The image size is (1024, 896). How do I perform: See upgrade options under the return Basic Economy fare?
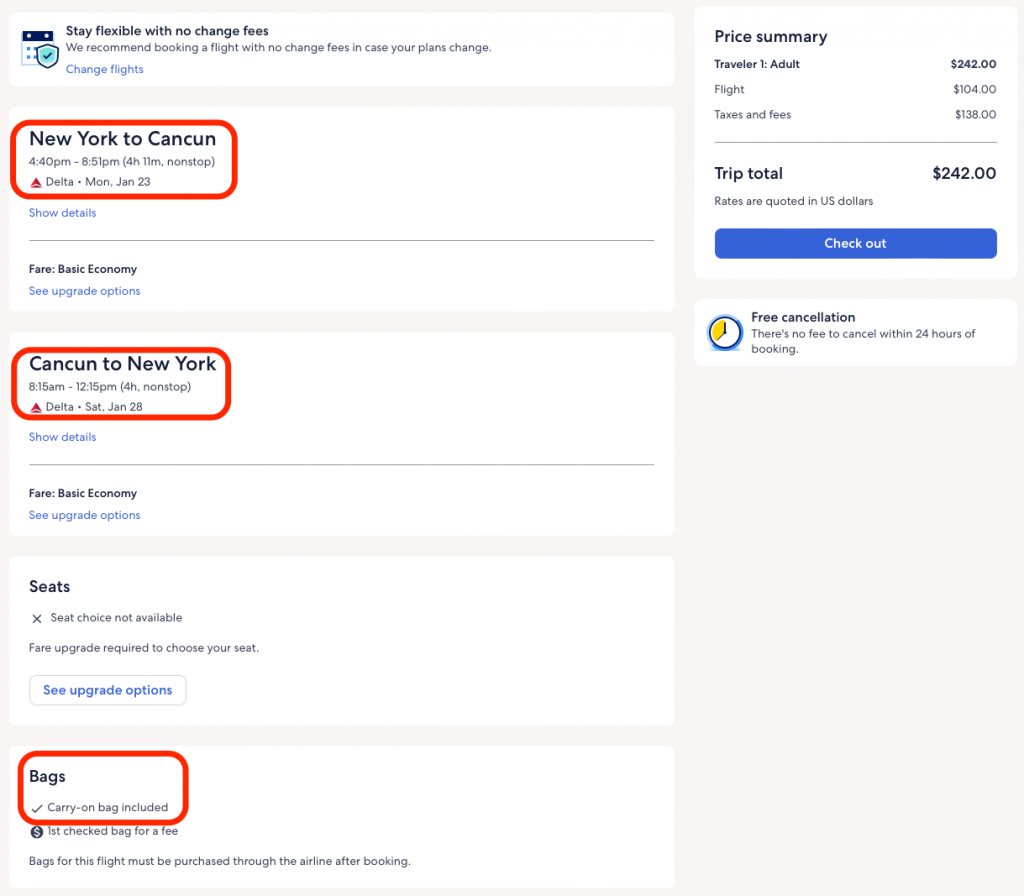click(84, 515)
